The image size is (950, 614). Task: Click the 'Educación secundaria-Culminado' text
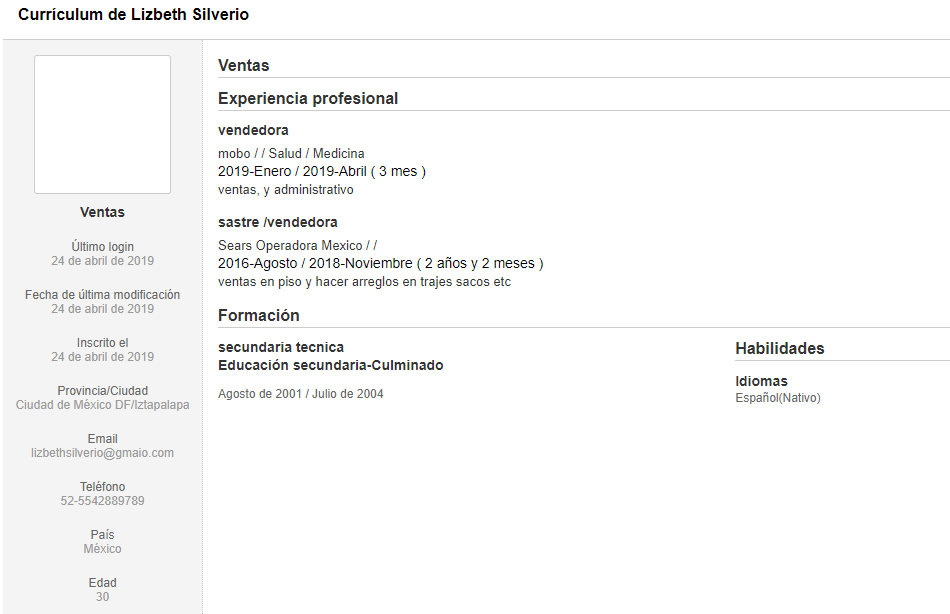pyautogui.click(x=331, y=365)
